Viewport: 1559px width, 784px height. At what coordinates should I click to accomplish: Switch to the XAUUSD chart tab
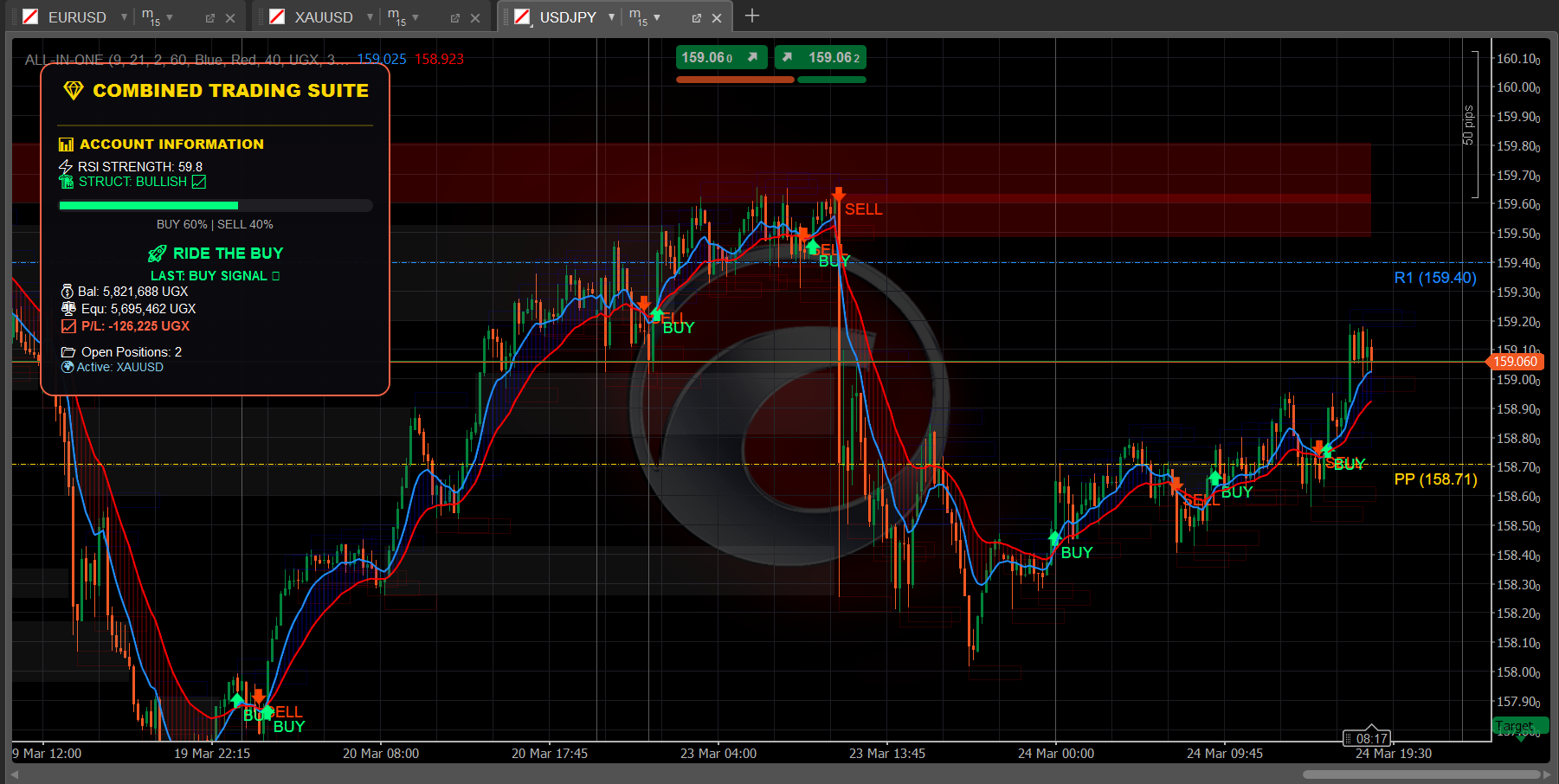(323, 17)
